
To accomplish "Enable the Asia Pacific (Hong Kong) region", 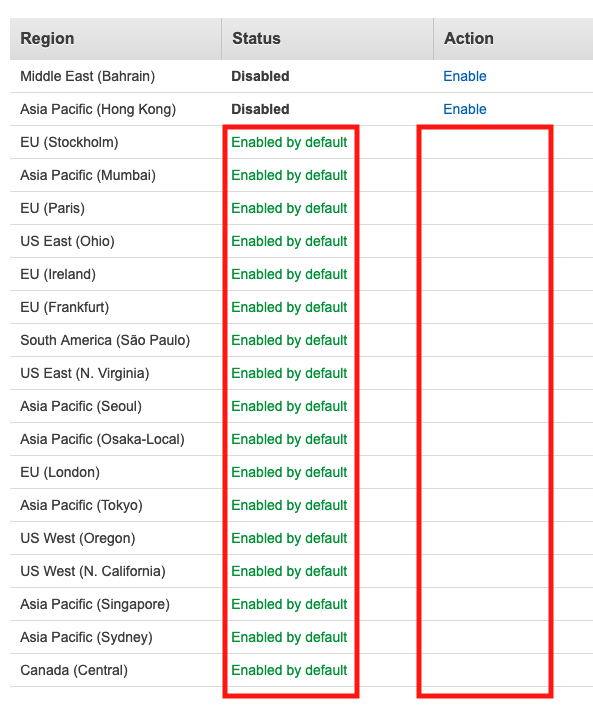I will point(464,109).
